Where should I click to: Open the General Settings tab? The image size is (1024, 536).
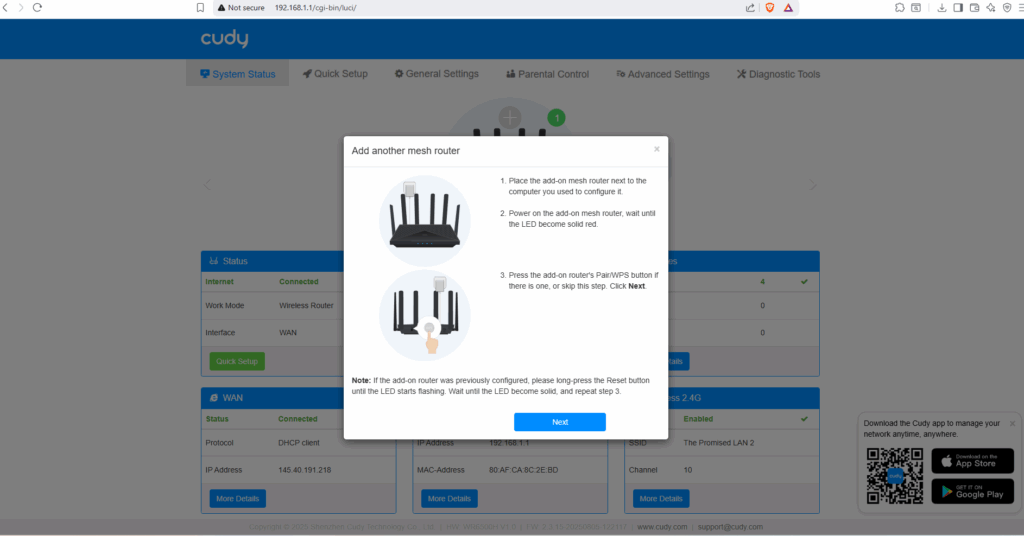click(x=436, y=74)
